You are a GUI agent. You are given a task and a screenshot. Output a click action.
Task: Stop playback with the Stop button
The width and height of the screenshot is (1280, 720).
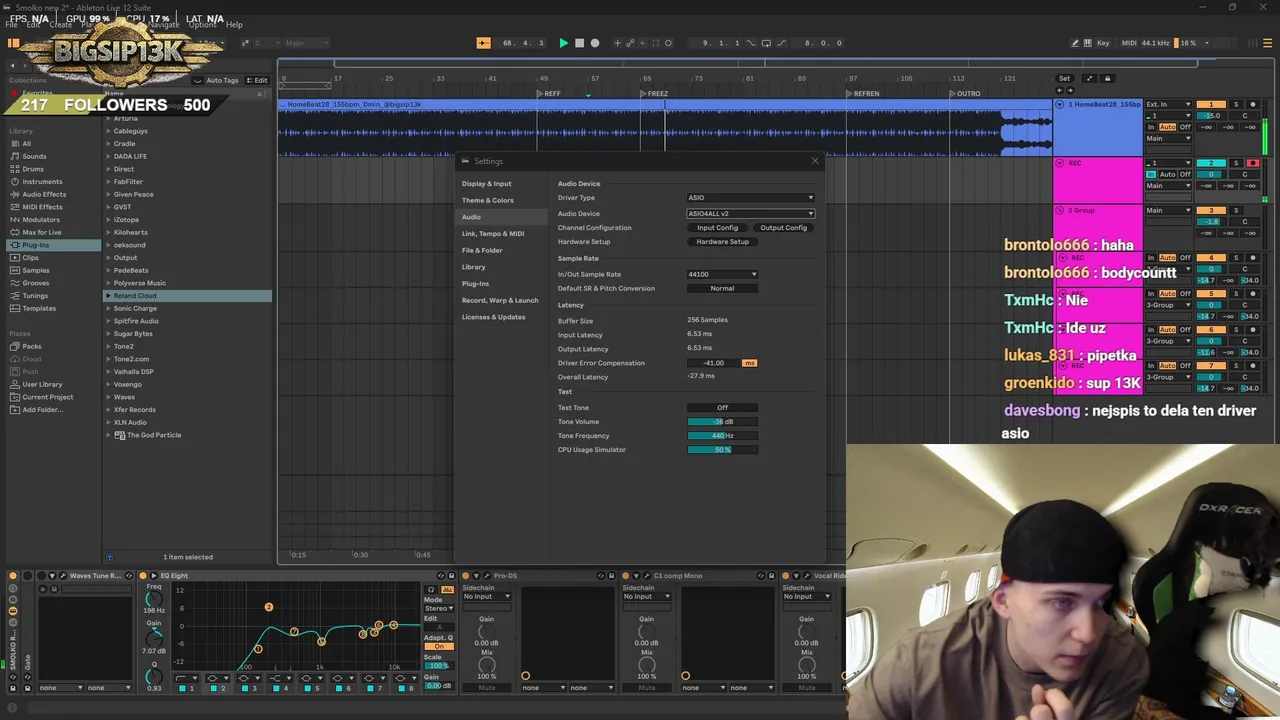coord(579,43)
